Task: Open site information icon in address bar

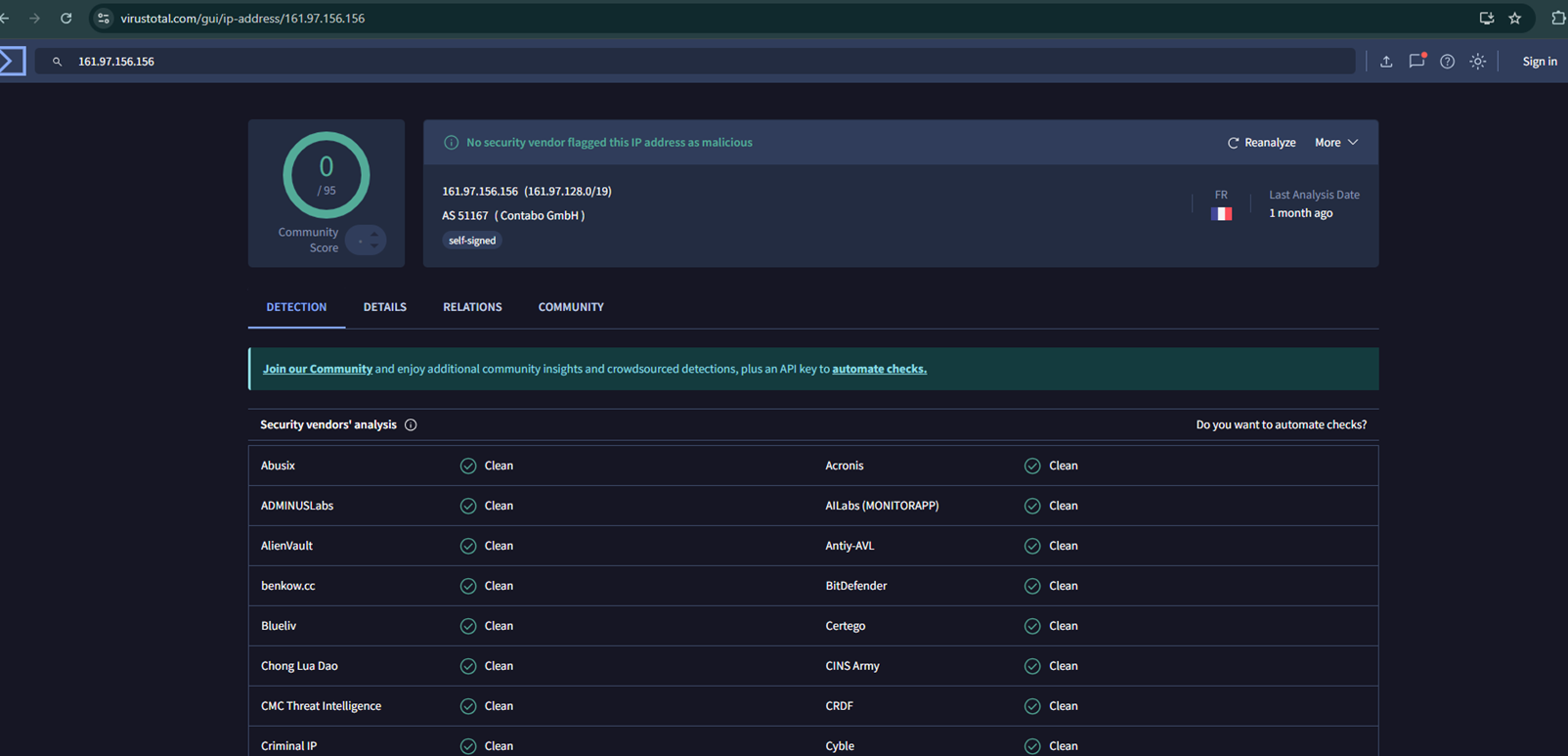Action: click(104, 19)
